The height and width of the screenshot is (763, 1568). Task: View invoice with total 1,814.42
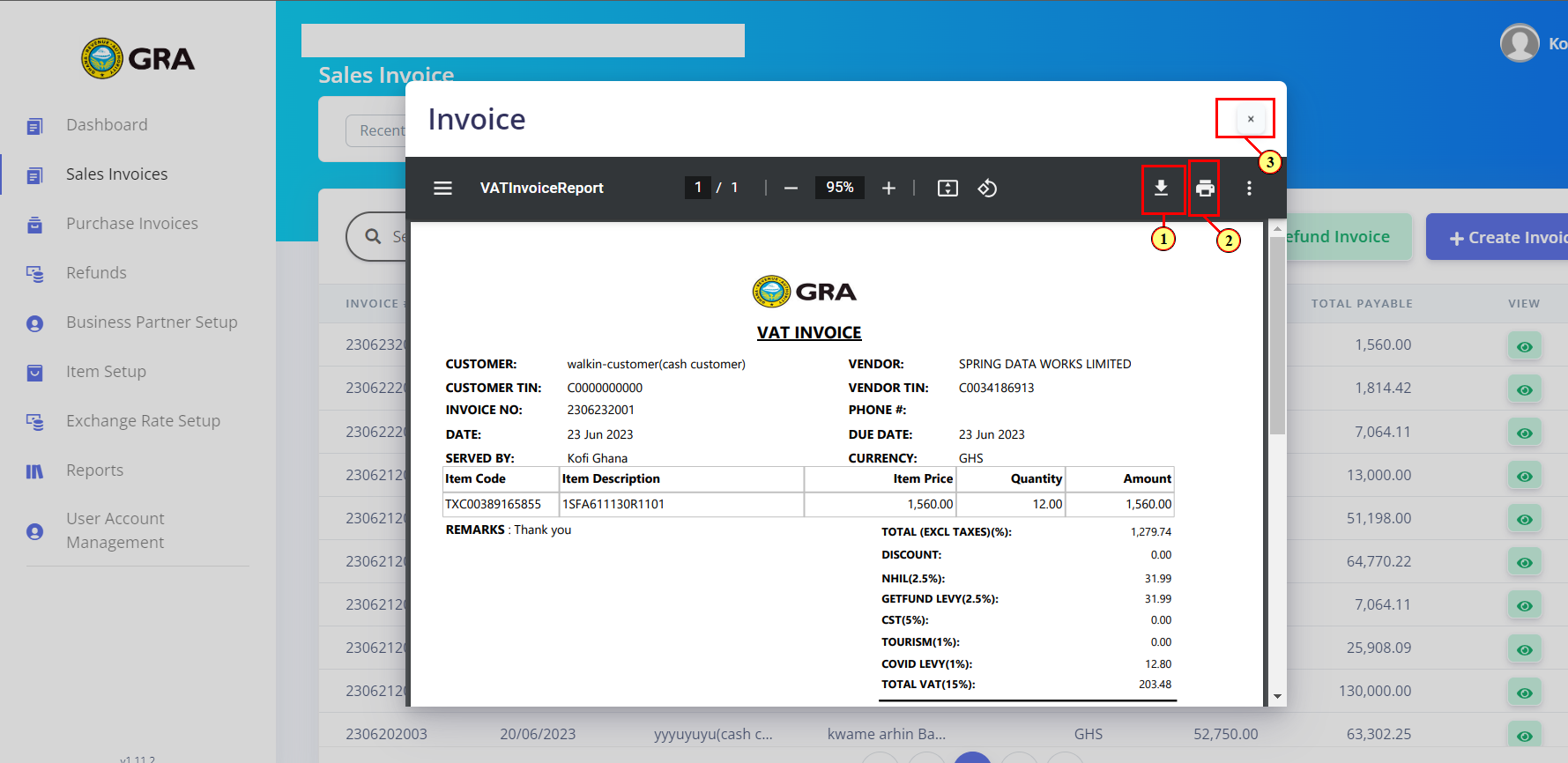point(1524,389)
